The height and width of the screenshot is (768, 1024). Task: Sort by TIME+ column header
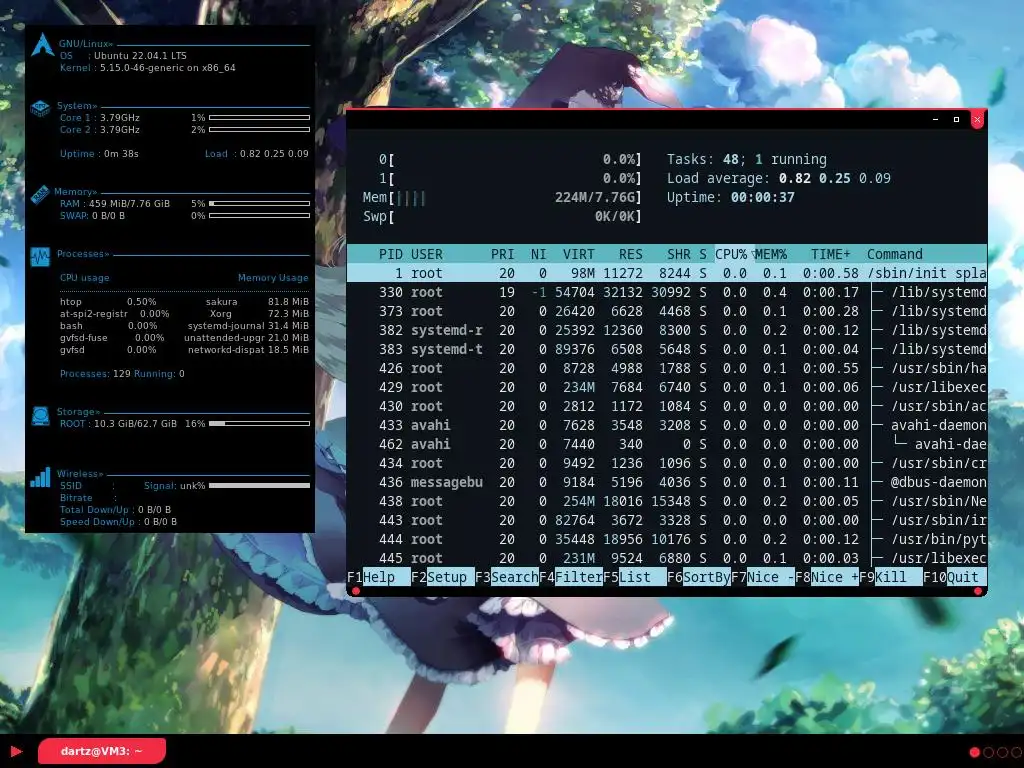(x=831, y=254)
